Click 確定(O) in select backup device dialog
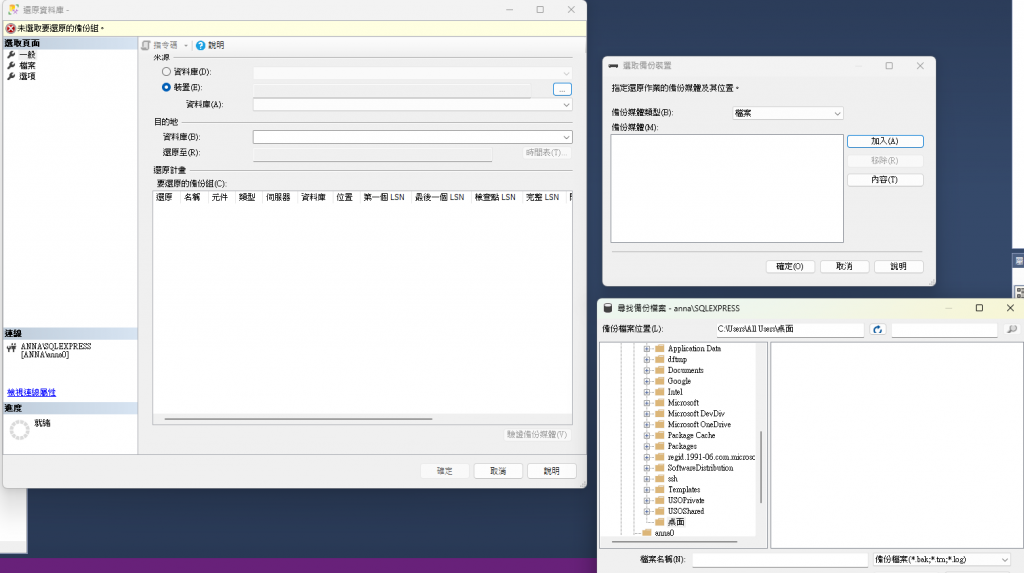This screenshot has height=573, width=1024. coord(790,266)
